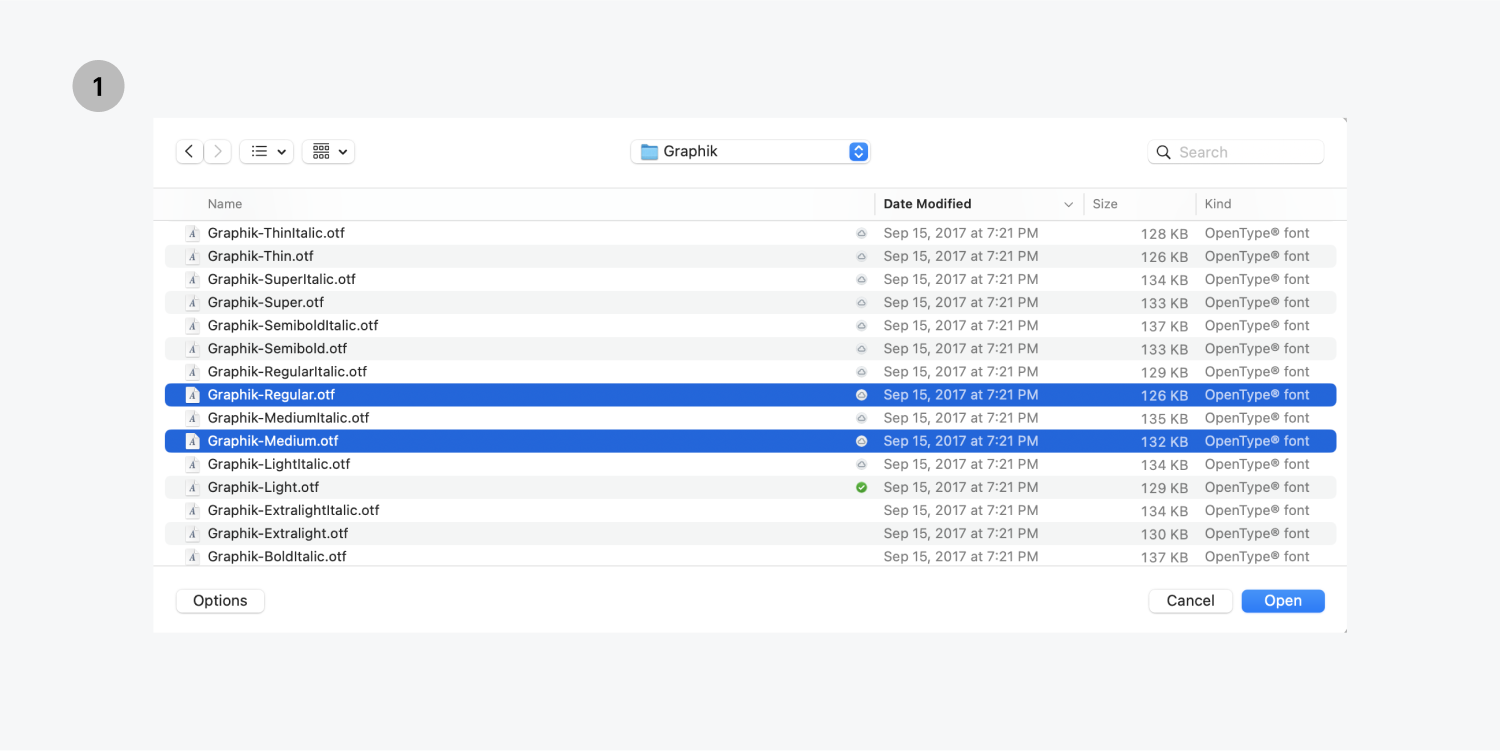Screen dimensions: 1501x751
Task: Click the cloud icon for Graphik-MediumItalic.otf
Action: click(861, 418)
